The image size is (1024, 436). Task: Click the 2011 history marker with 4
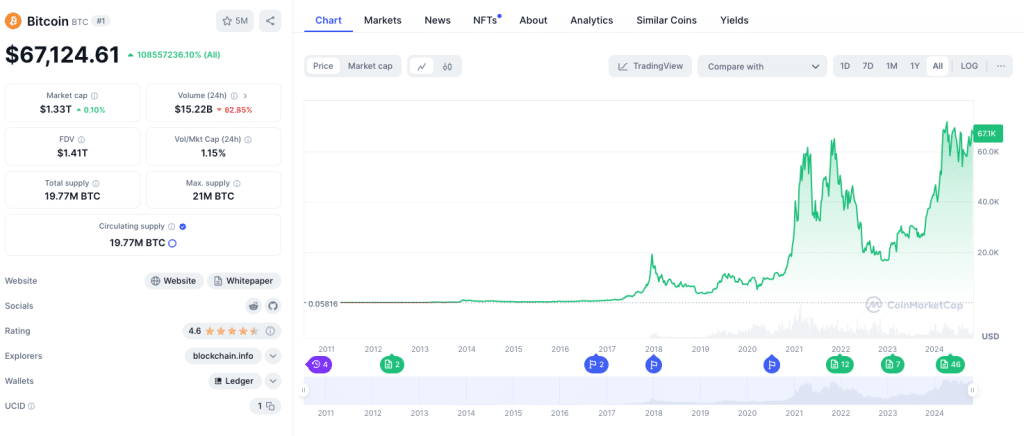pos(319,364)
